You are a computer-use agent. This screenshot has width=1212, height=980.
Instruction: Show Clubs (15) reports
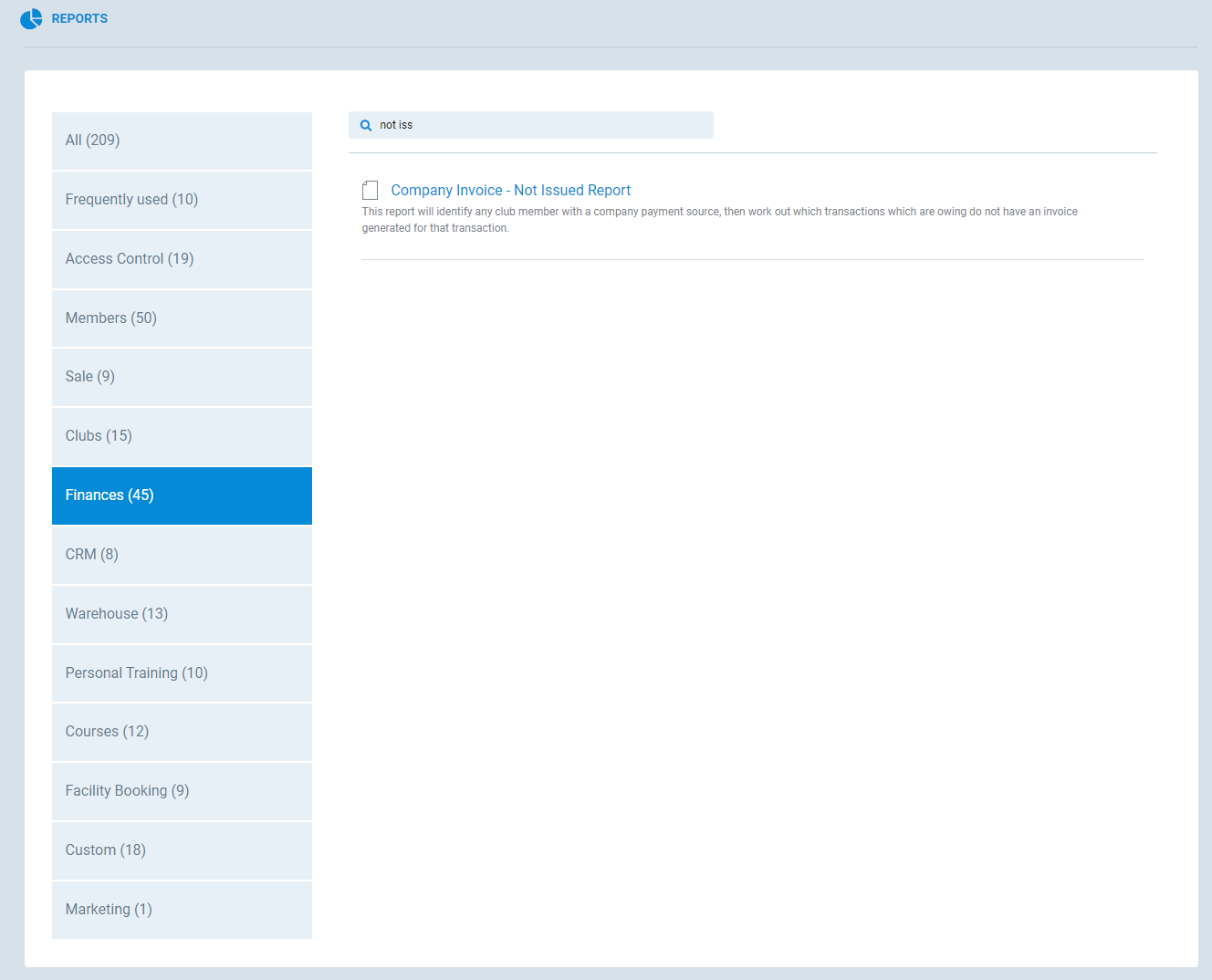point(182,436)
